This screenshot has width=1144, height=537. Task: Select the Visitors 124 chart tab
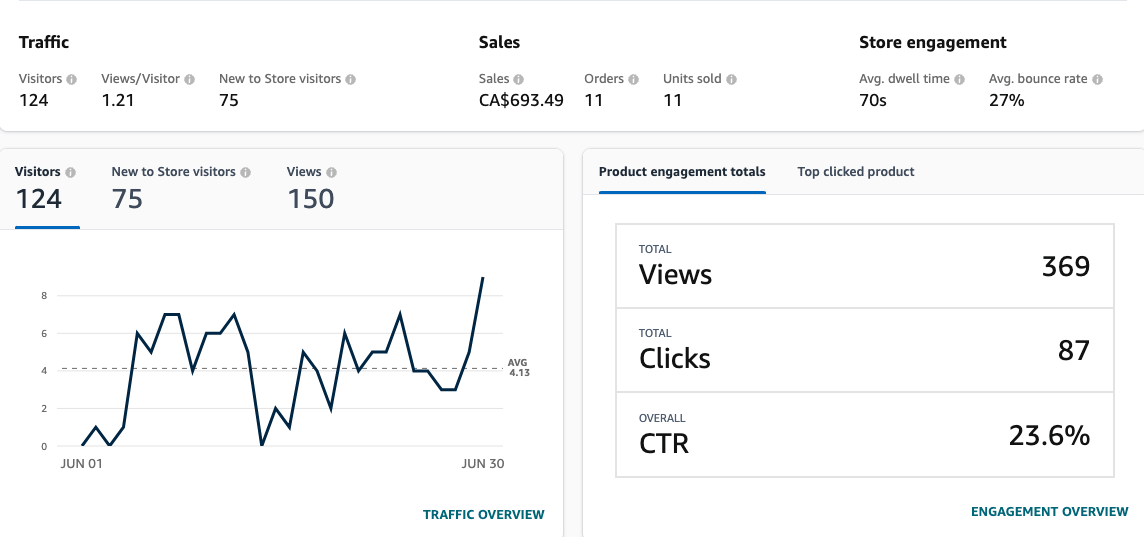point(46,188)
